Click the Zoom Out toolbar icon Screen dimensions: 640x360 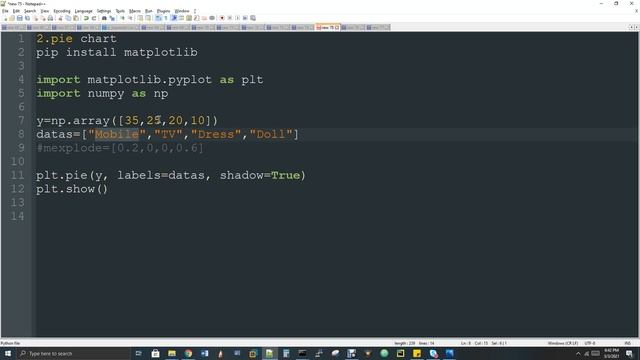coord(130,18)
